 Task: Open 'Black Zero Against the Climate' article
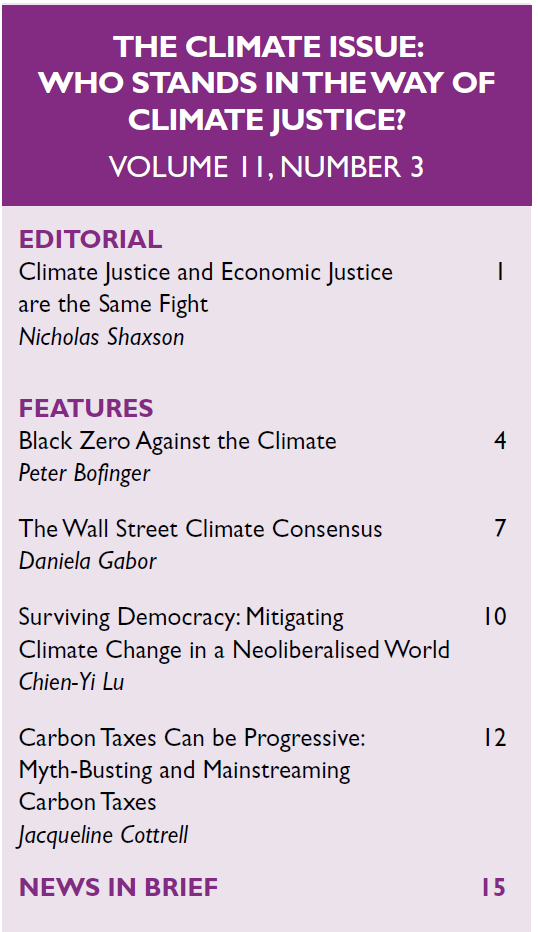point(178,441)
